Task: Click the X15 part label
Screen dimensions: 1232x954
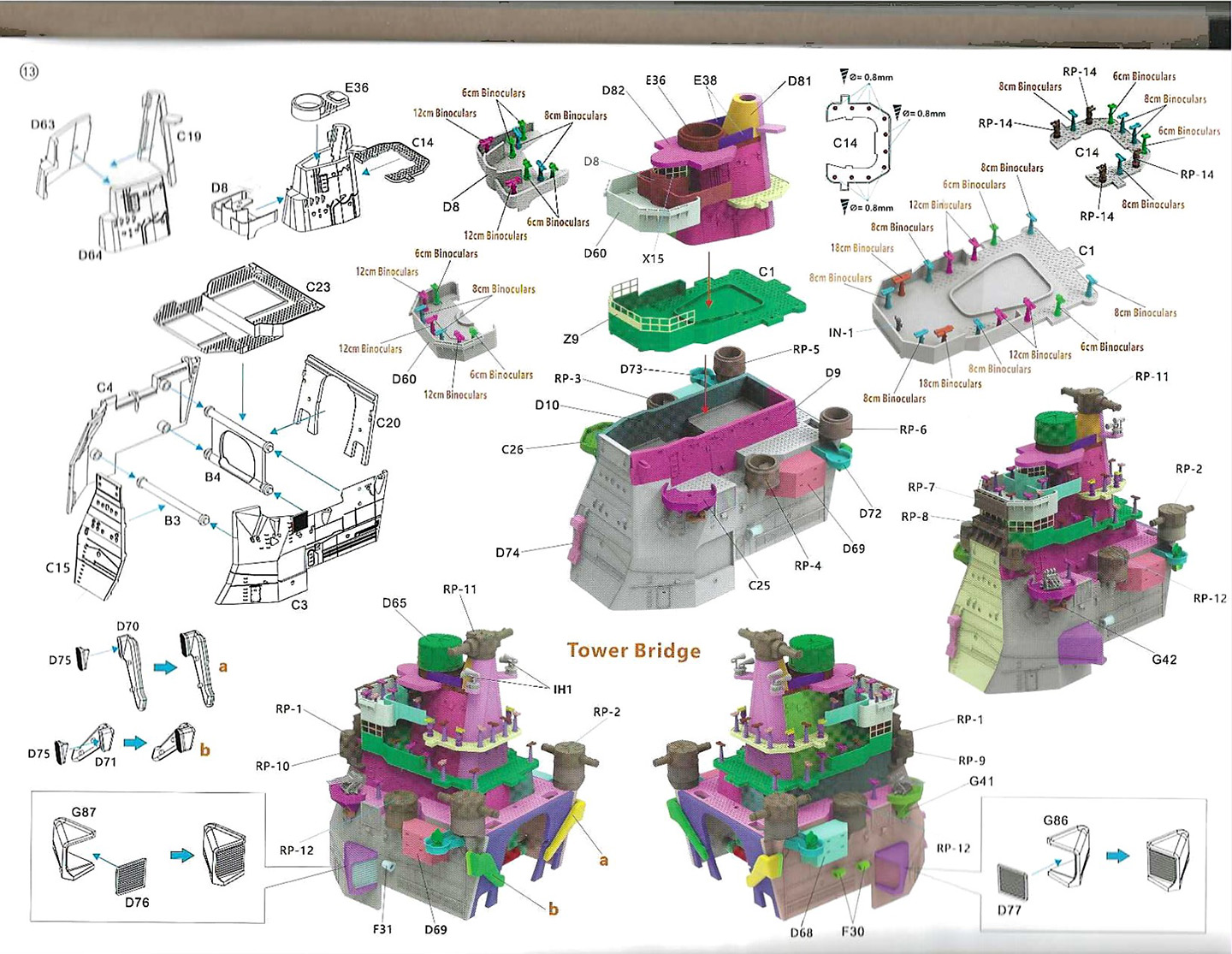Action: [x=653, y=258]
